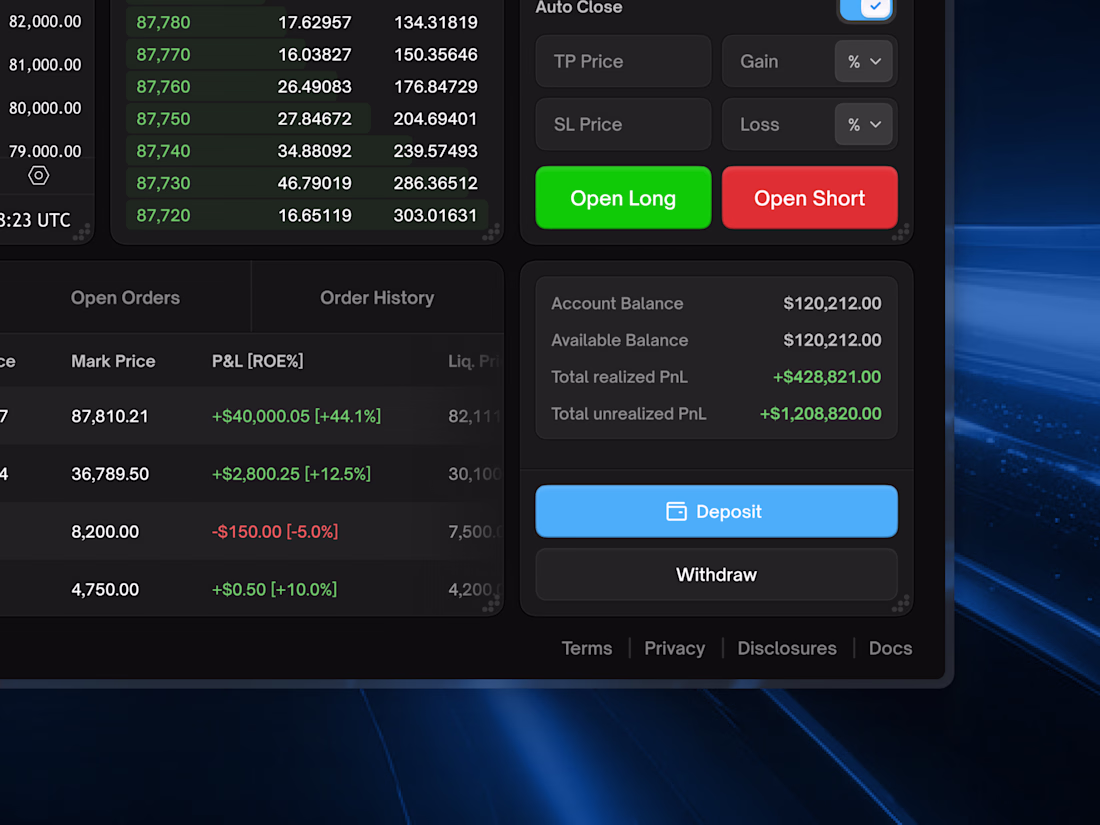The height and width of the screenshot is (825, 1100).
Task: Click the -$150.00 [-5.0%] P&L value
Action: pyautogui.click(x=275, y=532)
